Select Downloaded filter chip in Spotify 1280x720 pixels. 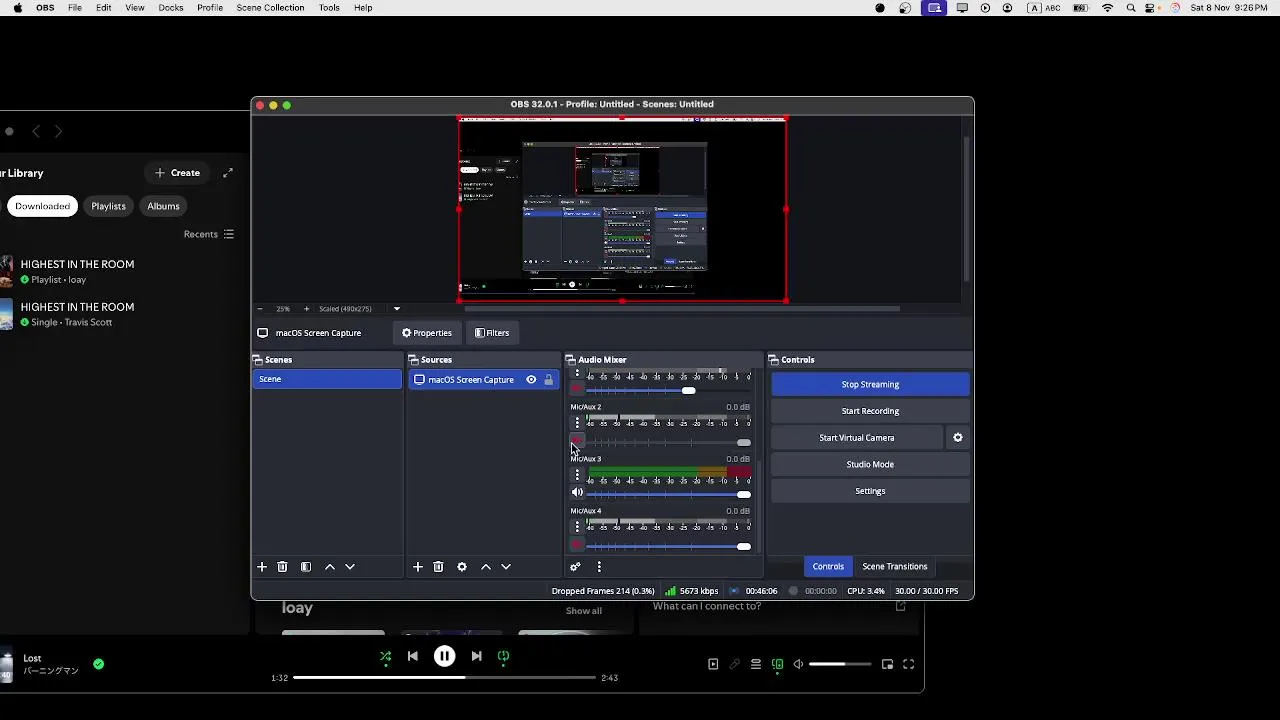(x=43, y=206)
